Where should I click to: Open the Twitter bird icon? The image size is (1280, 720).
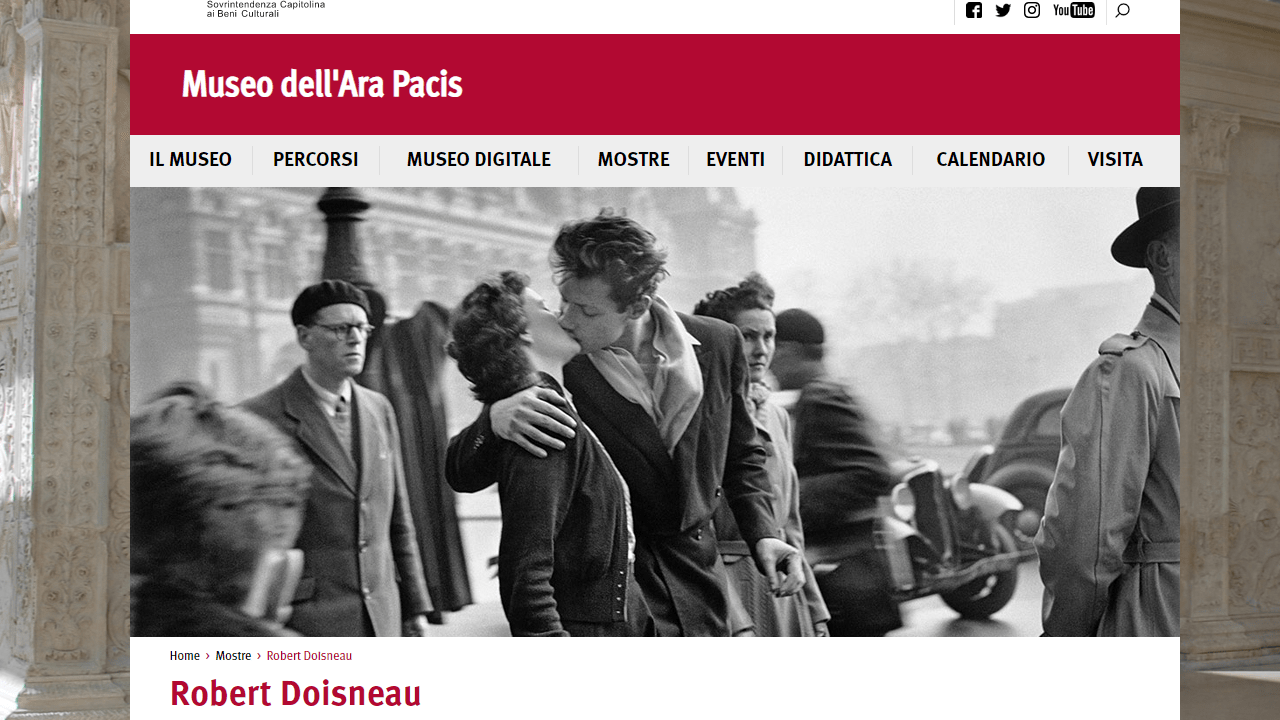1003,10
